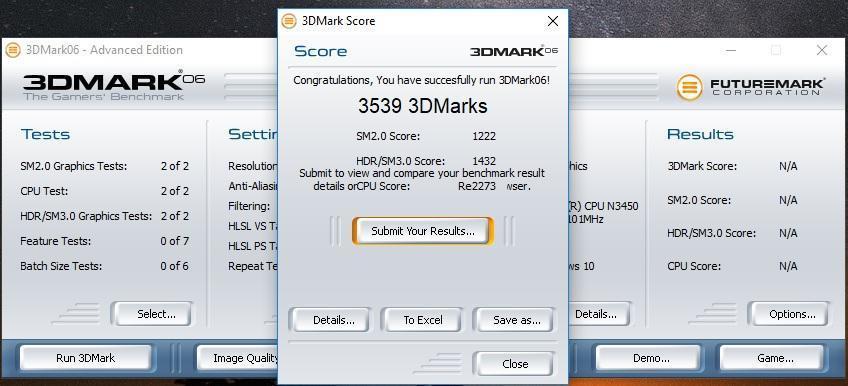Open Details in the 3DMark Score dialog
The image size is (848, 386).
329,320
